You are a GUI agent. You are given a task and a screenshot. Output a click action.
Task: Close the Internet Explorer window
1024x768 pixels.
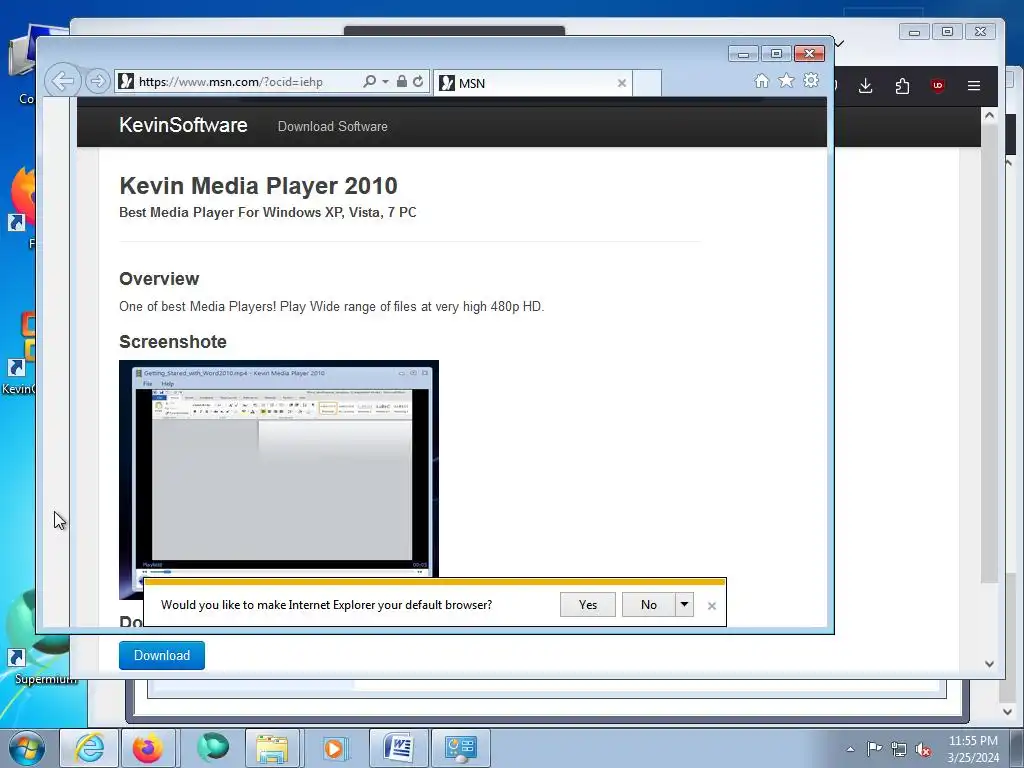[809, 54]
